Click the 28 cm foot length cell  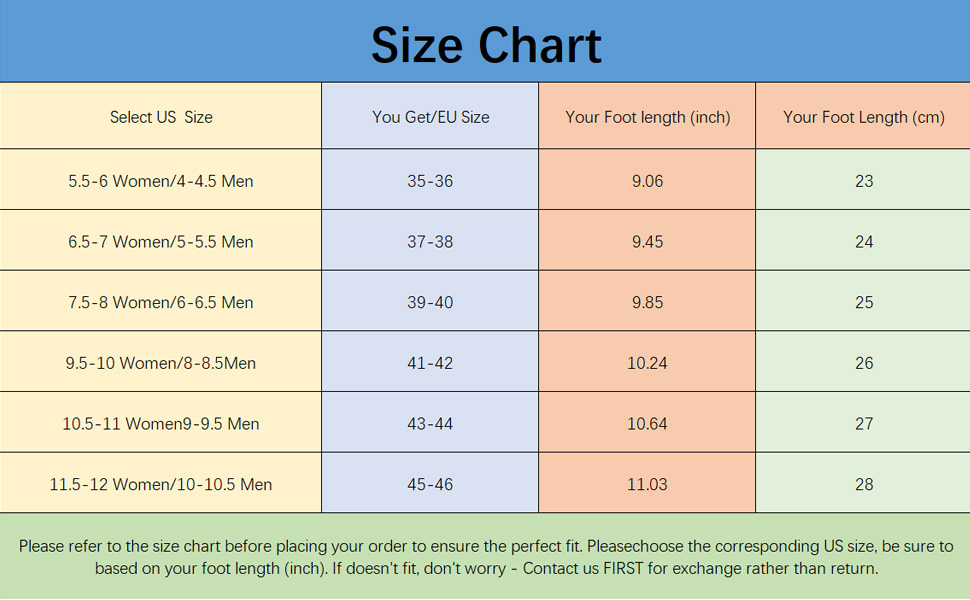tap(863, 482)
